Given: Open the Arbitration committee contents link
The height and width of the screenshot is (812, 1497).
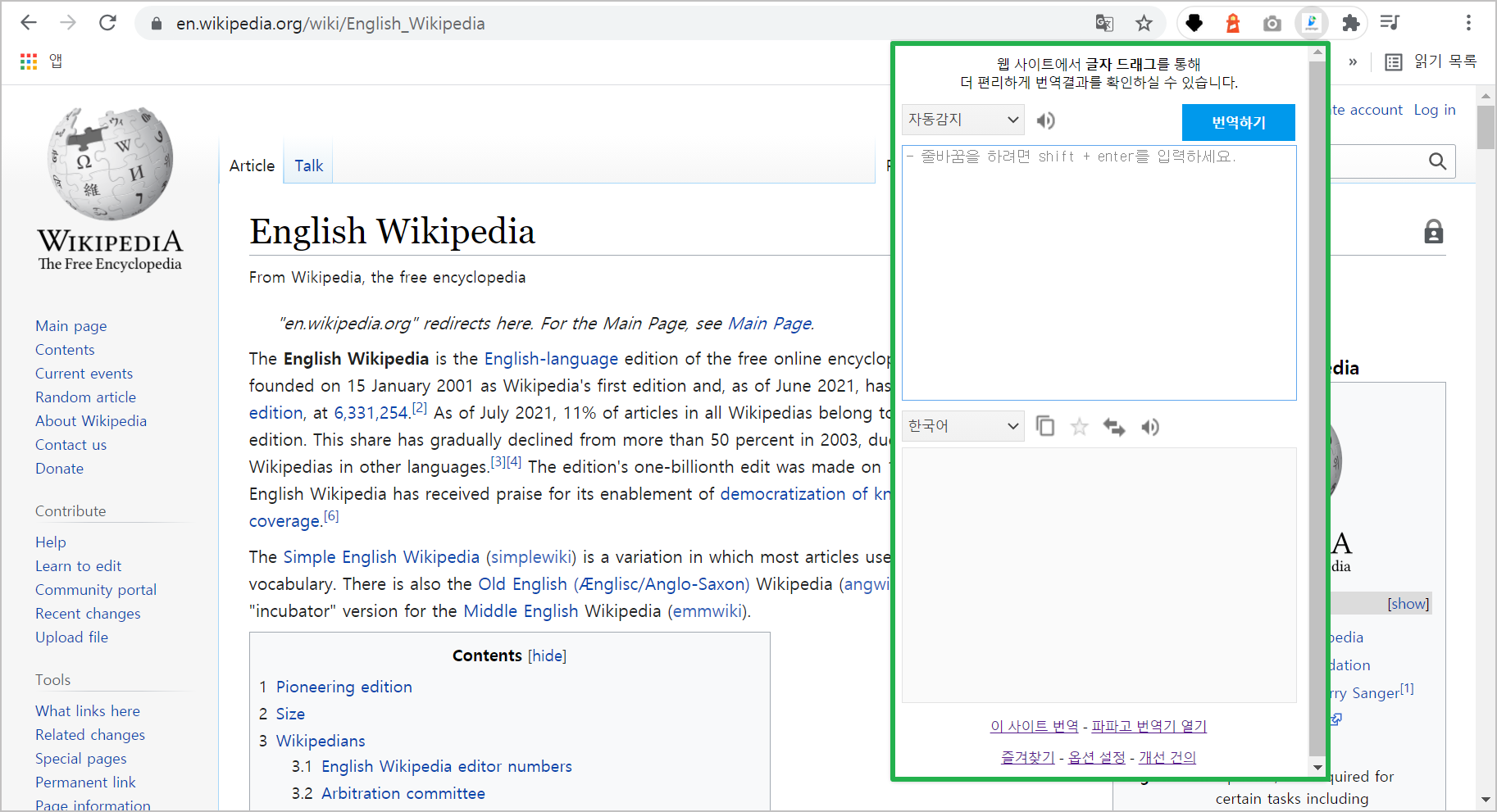Looking at the screenshot, I should (x=403, y=793).
